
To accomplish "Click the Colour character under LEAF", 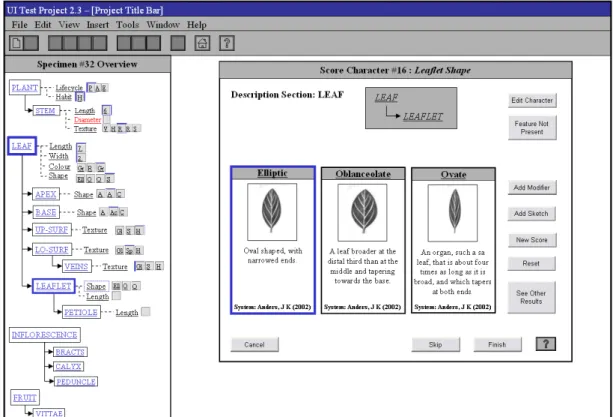I will (59, 166).
